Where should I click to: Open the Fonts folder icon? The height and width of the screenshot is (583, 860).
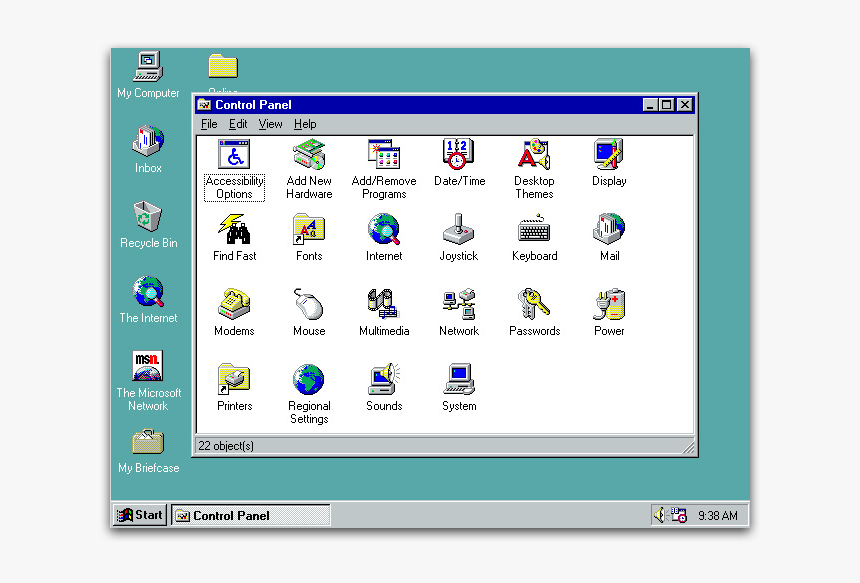[309, 230]
